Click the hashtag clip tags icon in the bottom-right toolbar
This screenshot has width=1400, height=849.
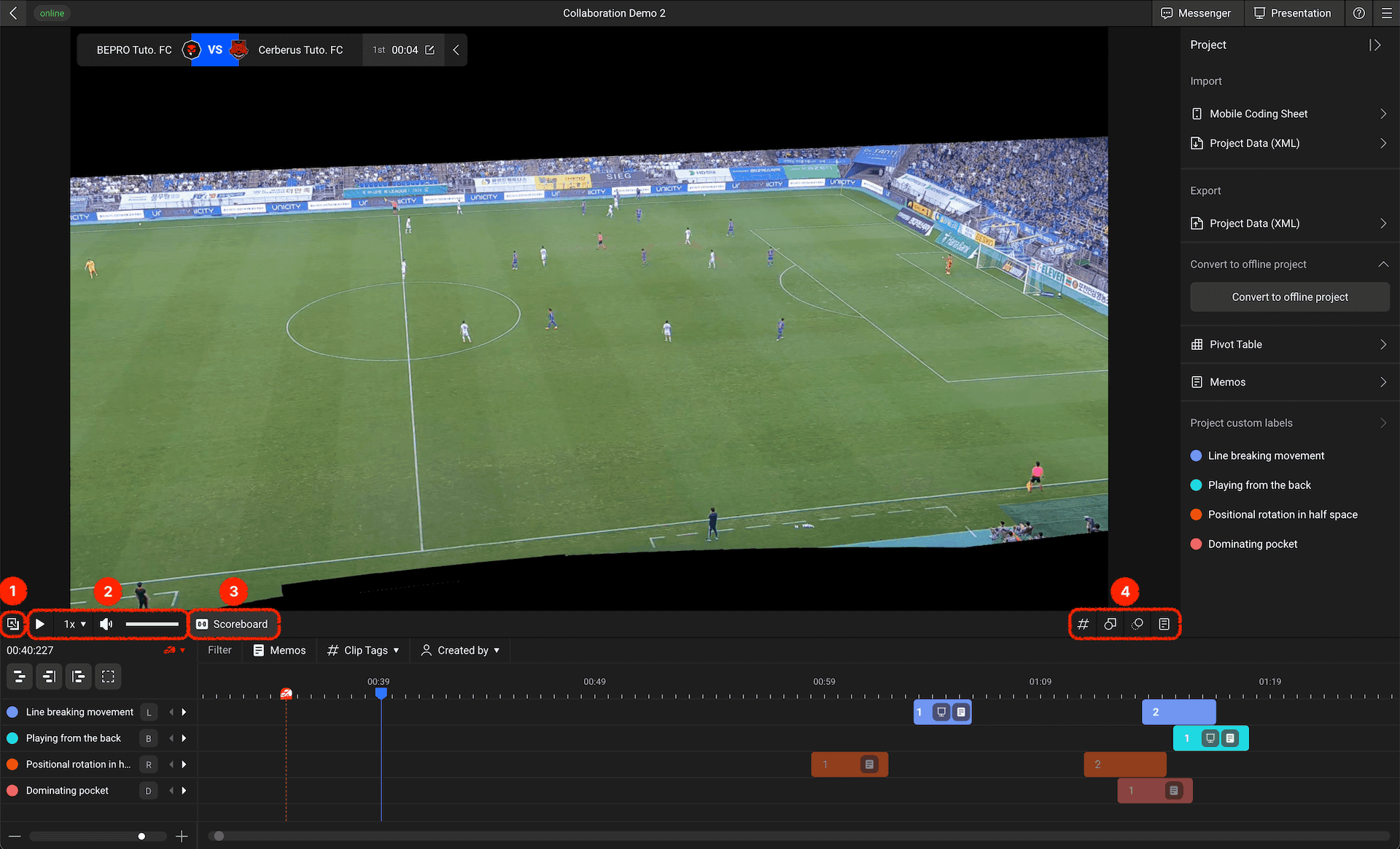coord(1083,625)
